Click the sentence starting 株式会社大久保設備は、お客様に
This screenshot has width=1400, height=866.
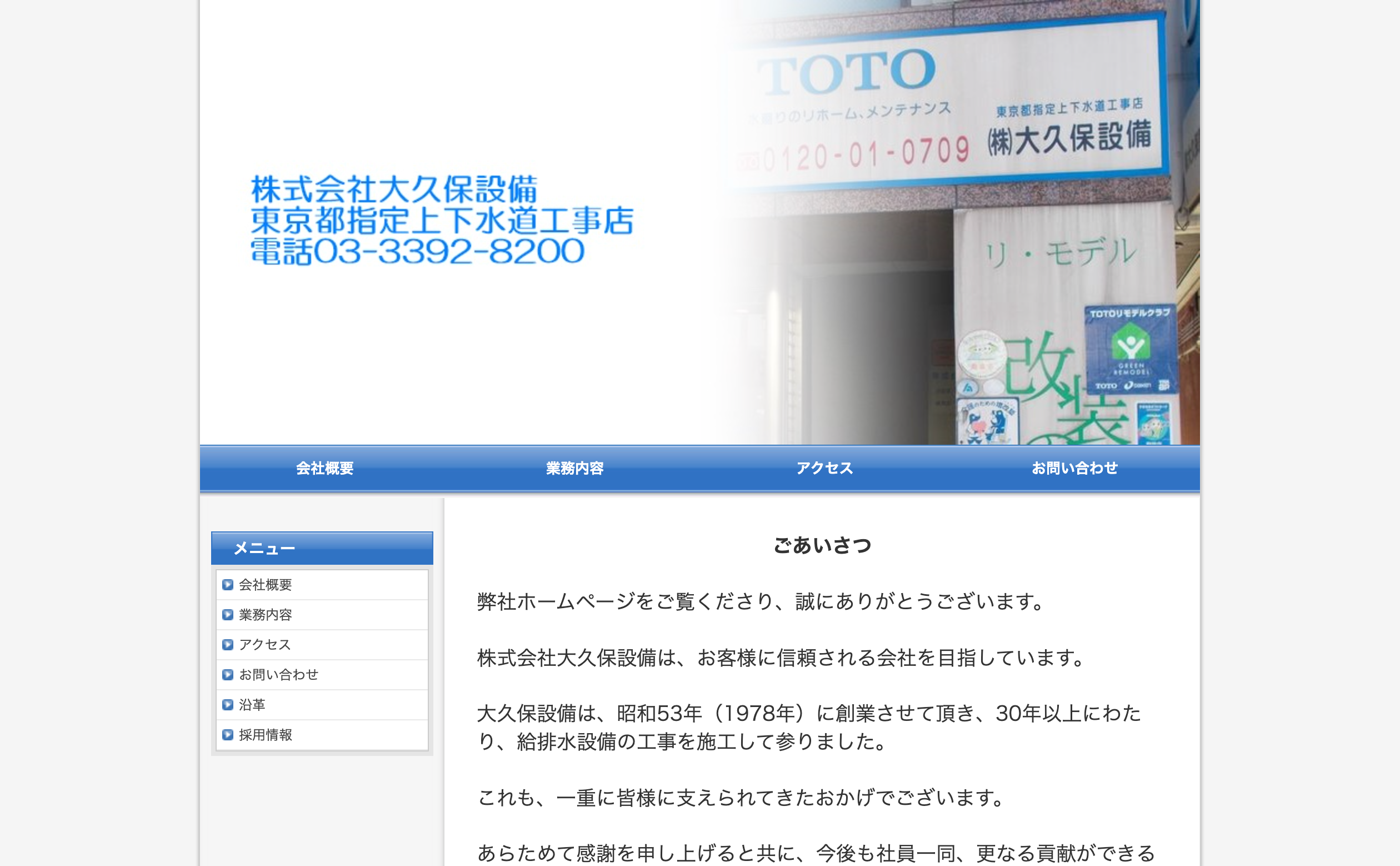782,658
